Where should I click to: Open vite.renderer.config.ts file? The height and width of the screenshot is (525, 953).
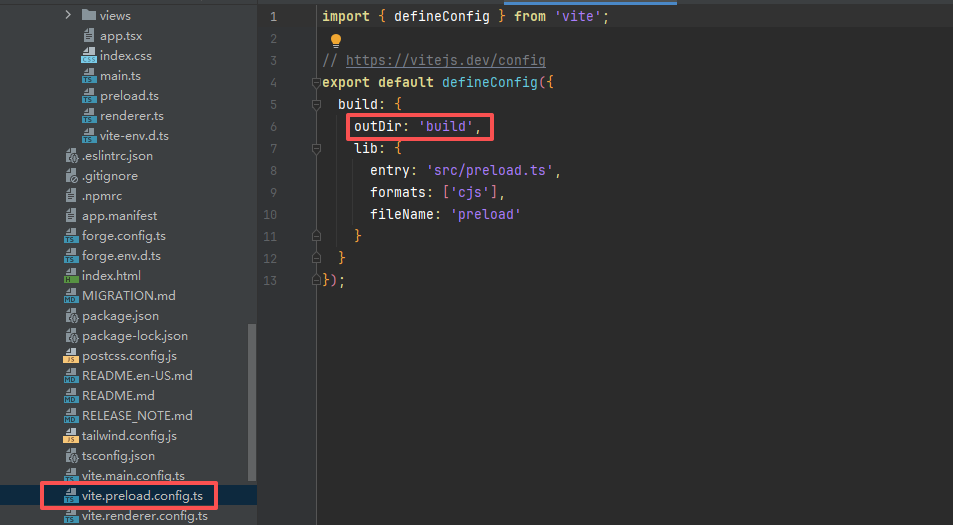[145, 516]
